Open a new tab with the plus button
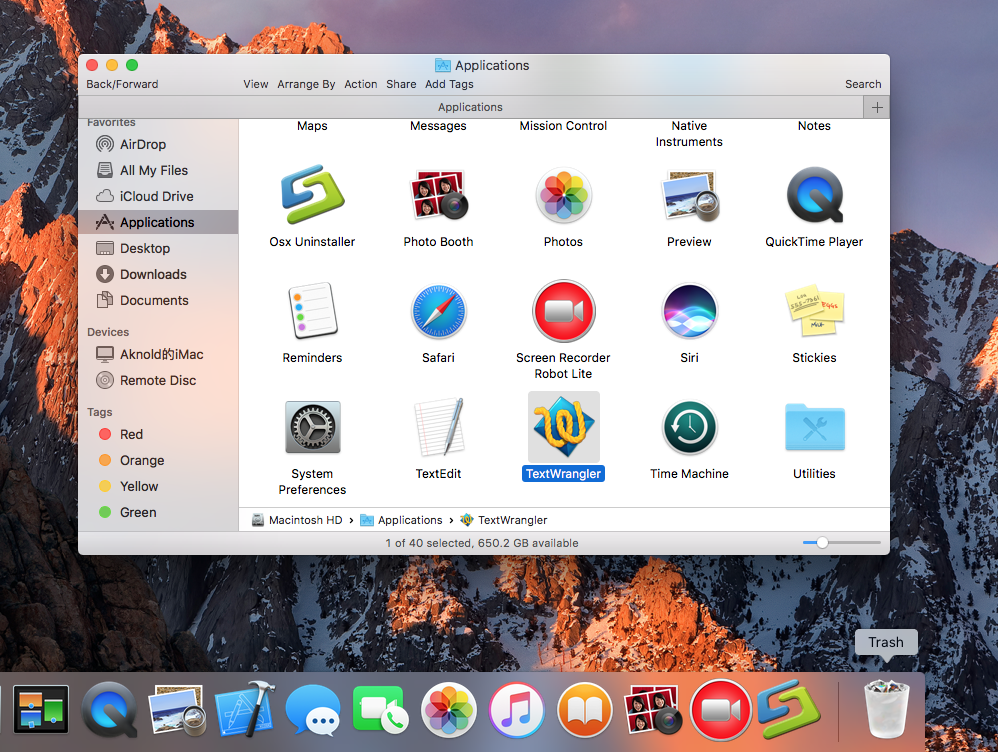Viewport: 998px width, 752px height. [x=877, y=107]
